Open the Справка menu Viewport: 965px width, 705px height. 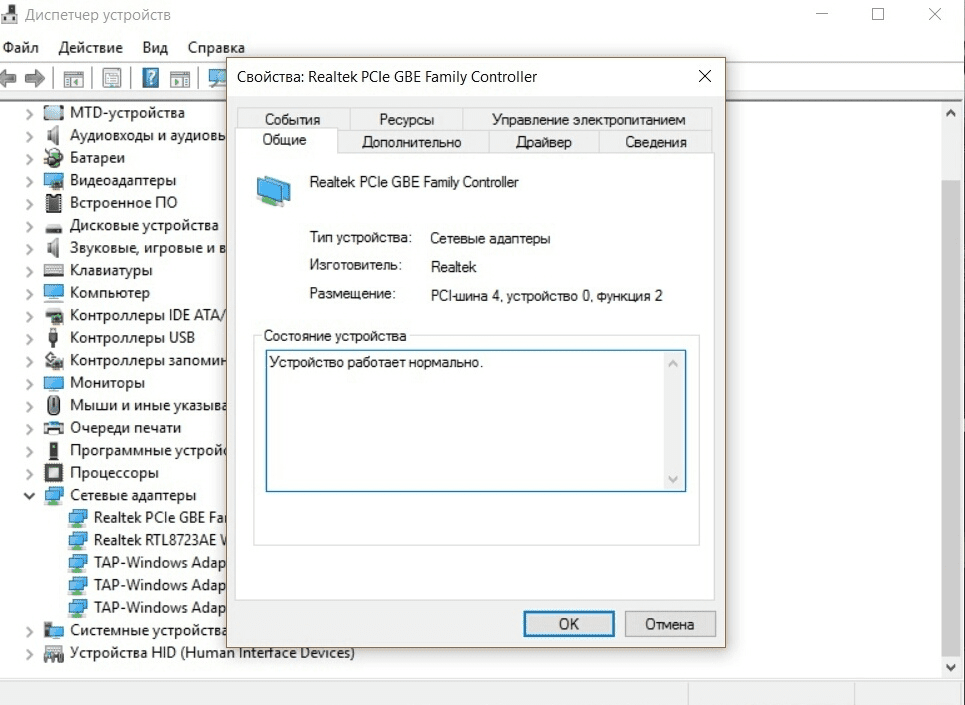click(216, 47)
